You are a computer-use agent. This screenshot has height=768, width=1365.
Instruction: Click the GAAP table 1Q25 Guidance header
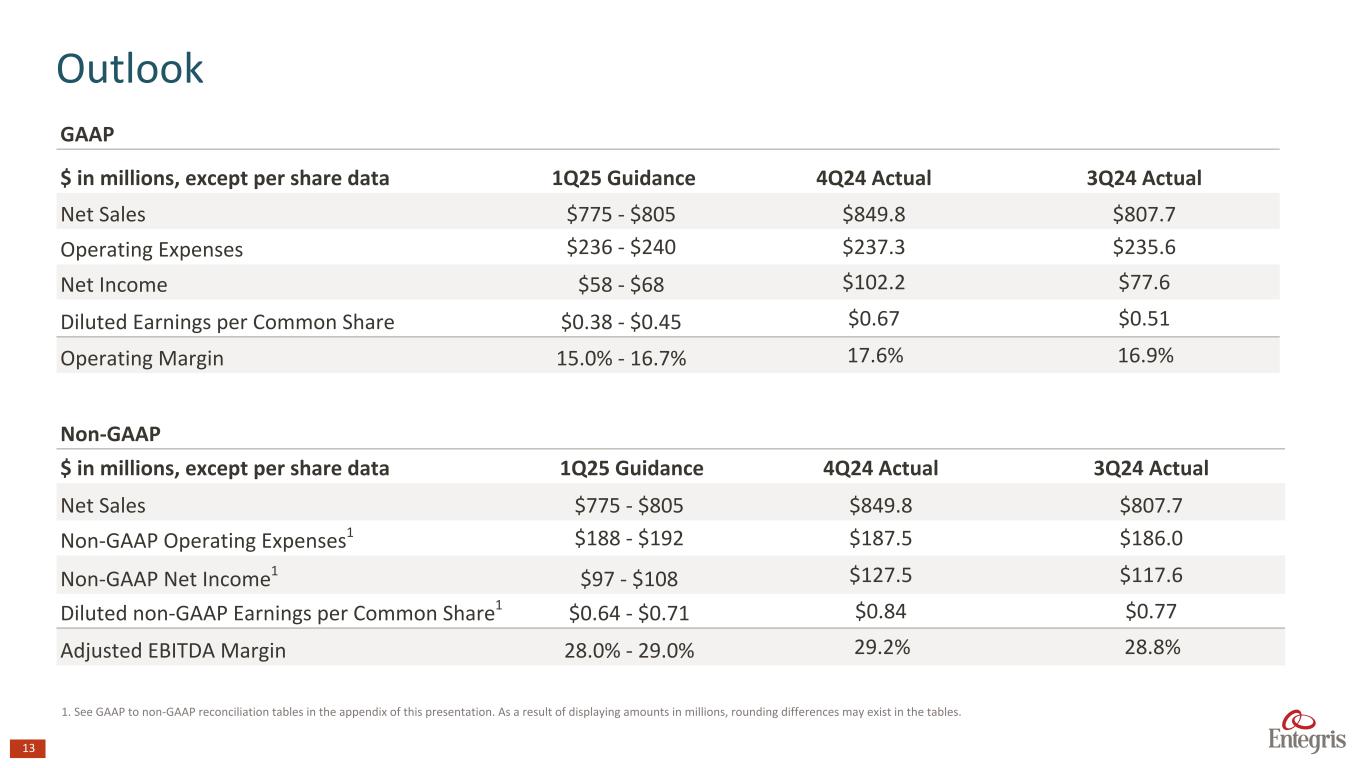(x=623, y=179)
